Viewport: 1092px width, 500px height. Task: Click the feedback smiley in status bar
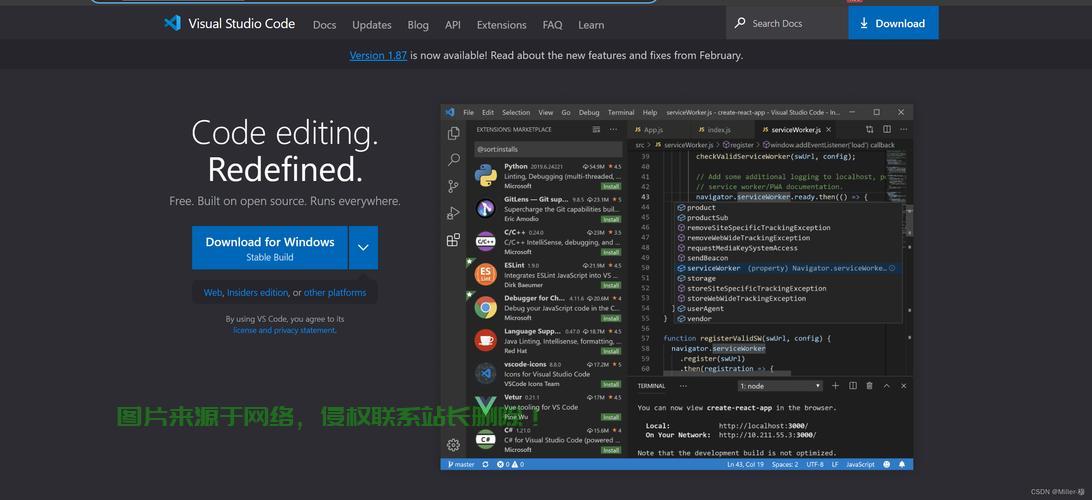tap(887, 464)
